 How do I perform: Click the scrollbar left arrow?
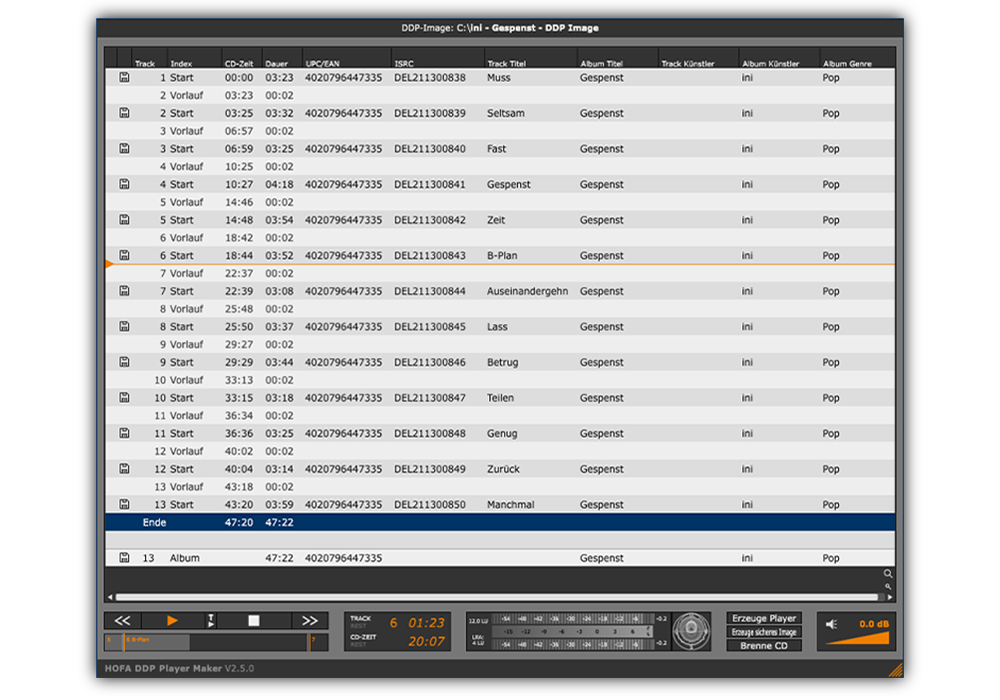[110, 597]
